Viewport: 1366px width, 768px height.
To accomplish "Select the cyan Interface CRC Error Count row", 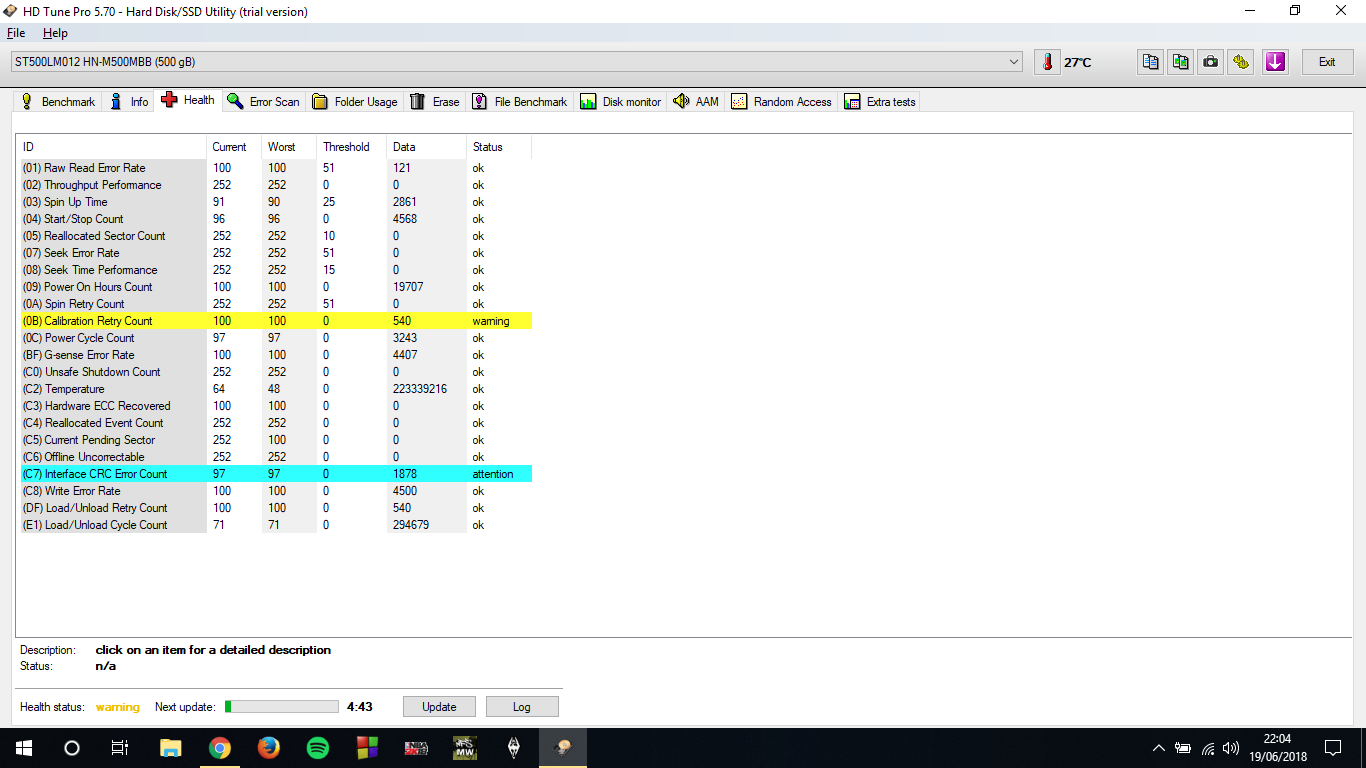I will point(276,474).
